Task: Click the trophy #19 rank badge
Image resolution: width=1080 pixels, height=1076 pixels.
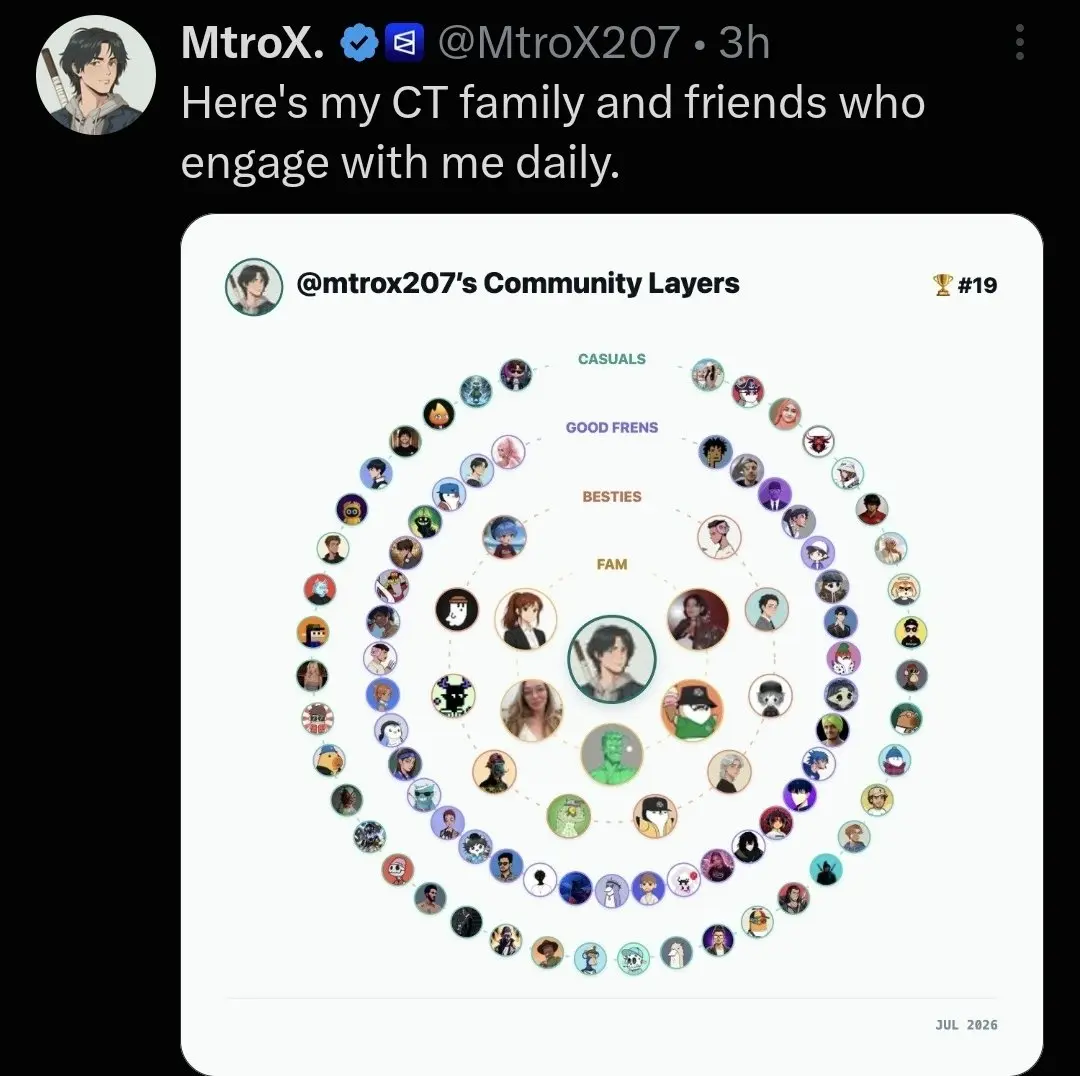Action: (964, 284)
